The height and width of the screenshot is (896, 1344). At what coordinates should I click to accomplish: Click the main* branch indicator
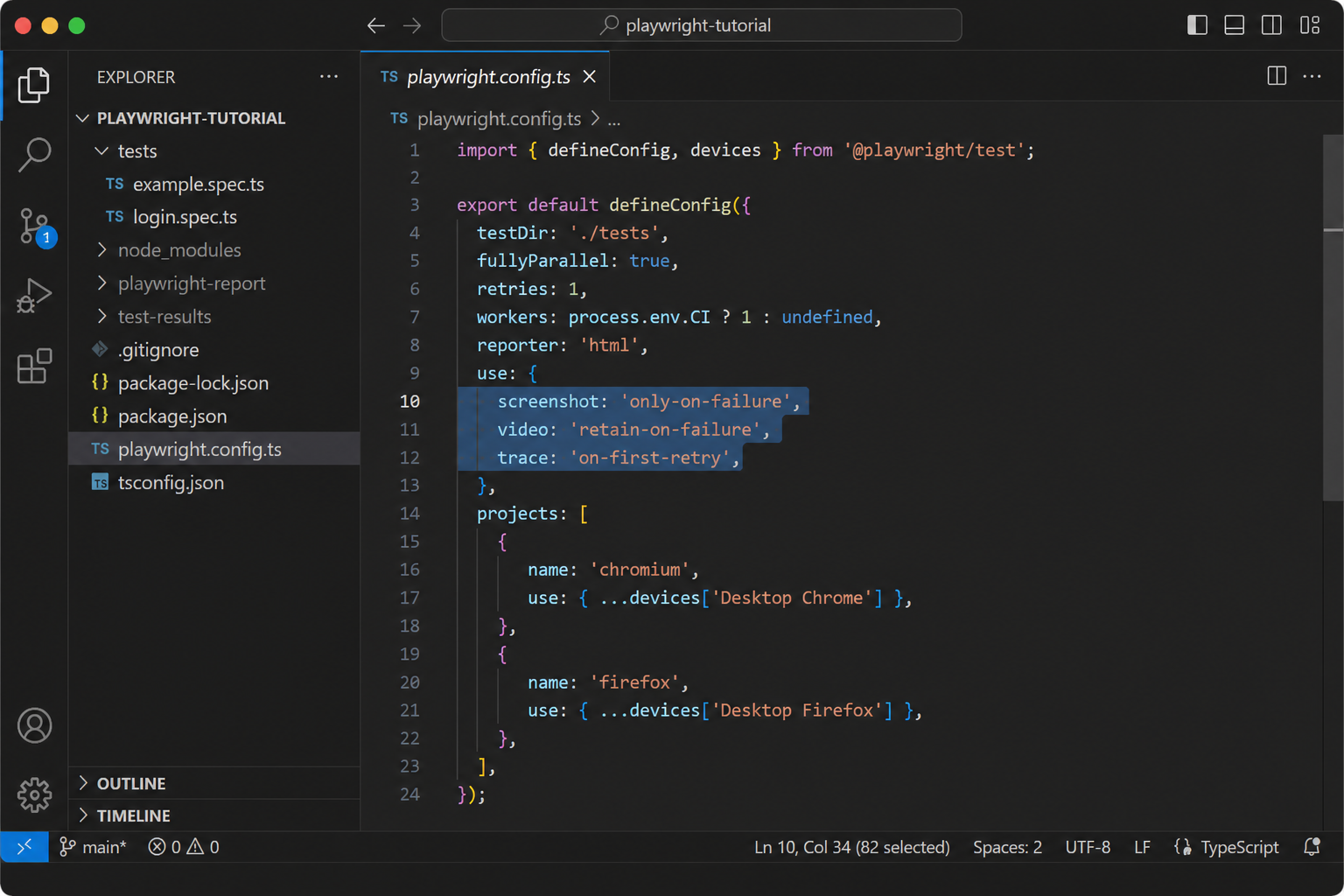tap(93, 847)
